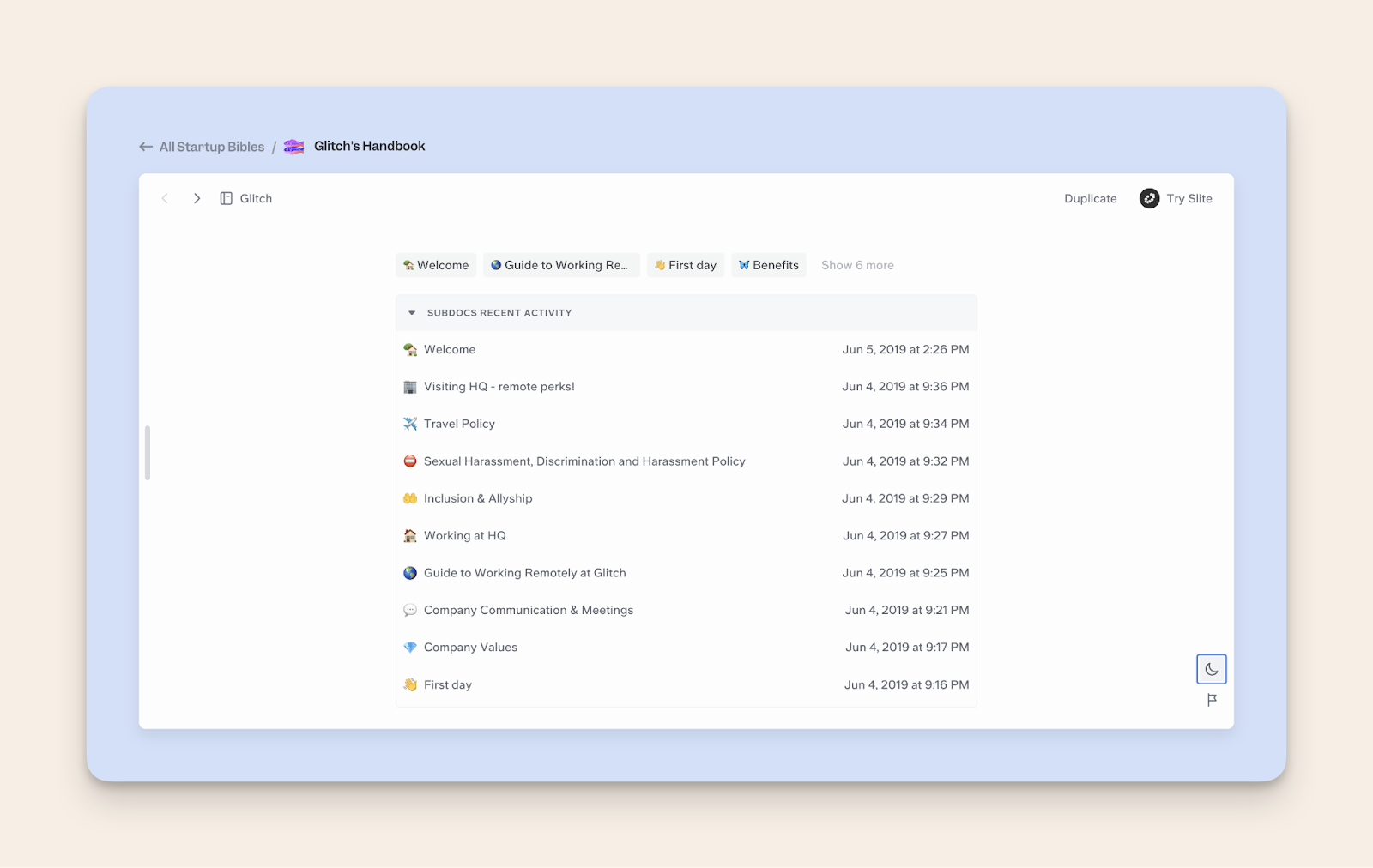The height and width of the screenshot is (868, 1373).
Task: Click the flag report icon
Action: coord(1212,700)
